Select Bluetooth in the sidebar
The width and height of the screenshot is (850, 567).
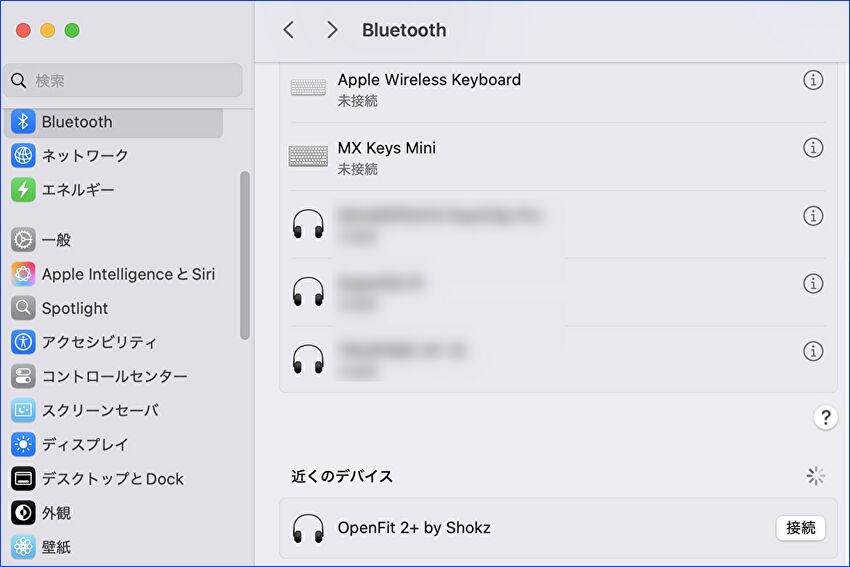(x=77, y=122)
